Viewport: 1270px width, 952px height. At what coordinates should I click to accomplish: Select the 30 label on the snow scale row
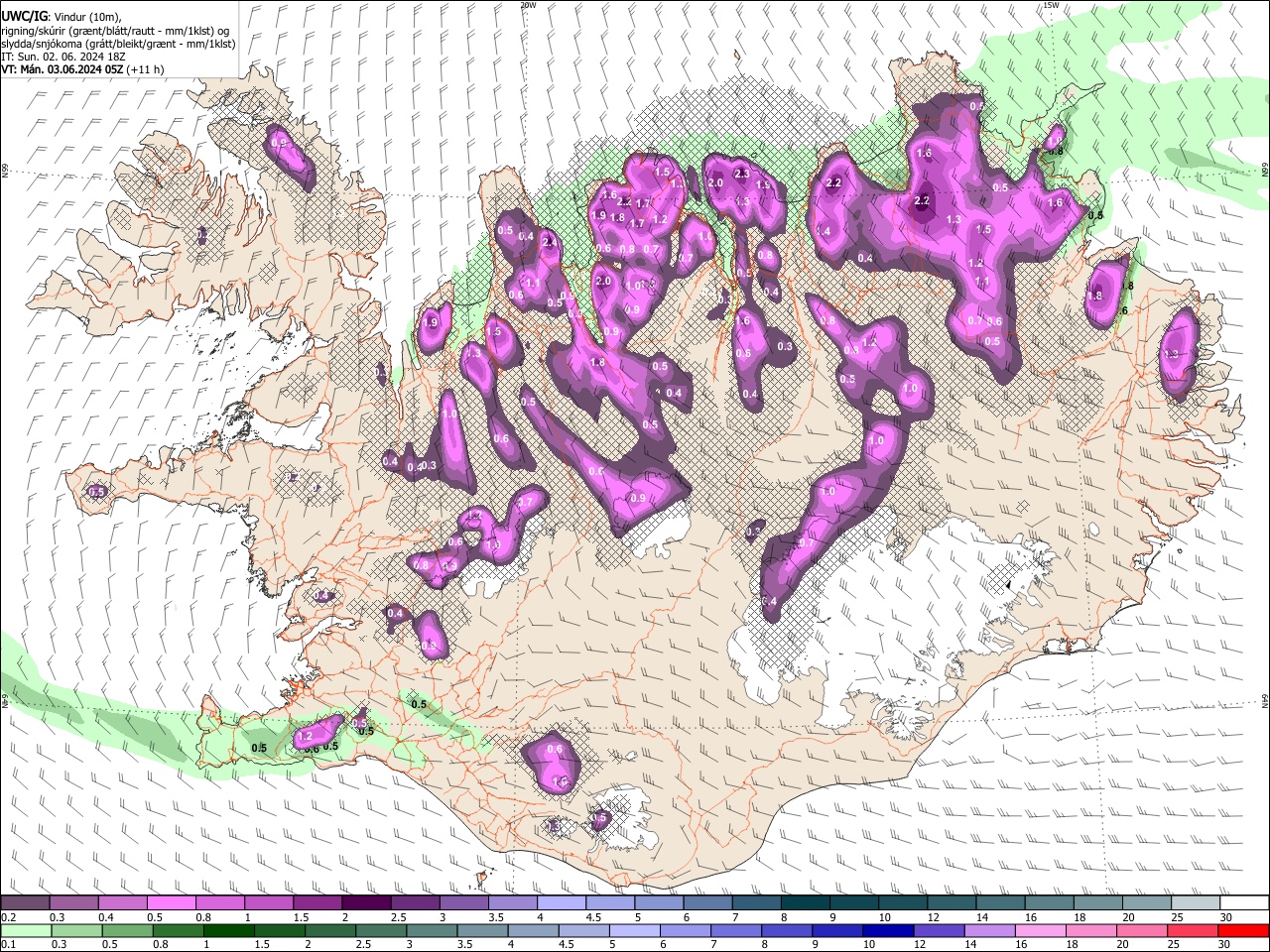tap(1226, 917)
